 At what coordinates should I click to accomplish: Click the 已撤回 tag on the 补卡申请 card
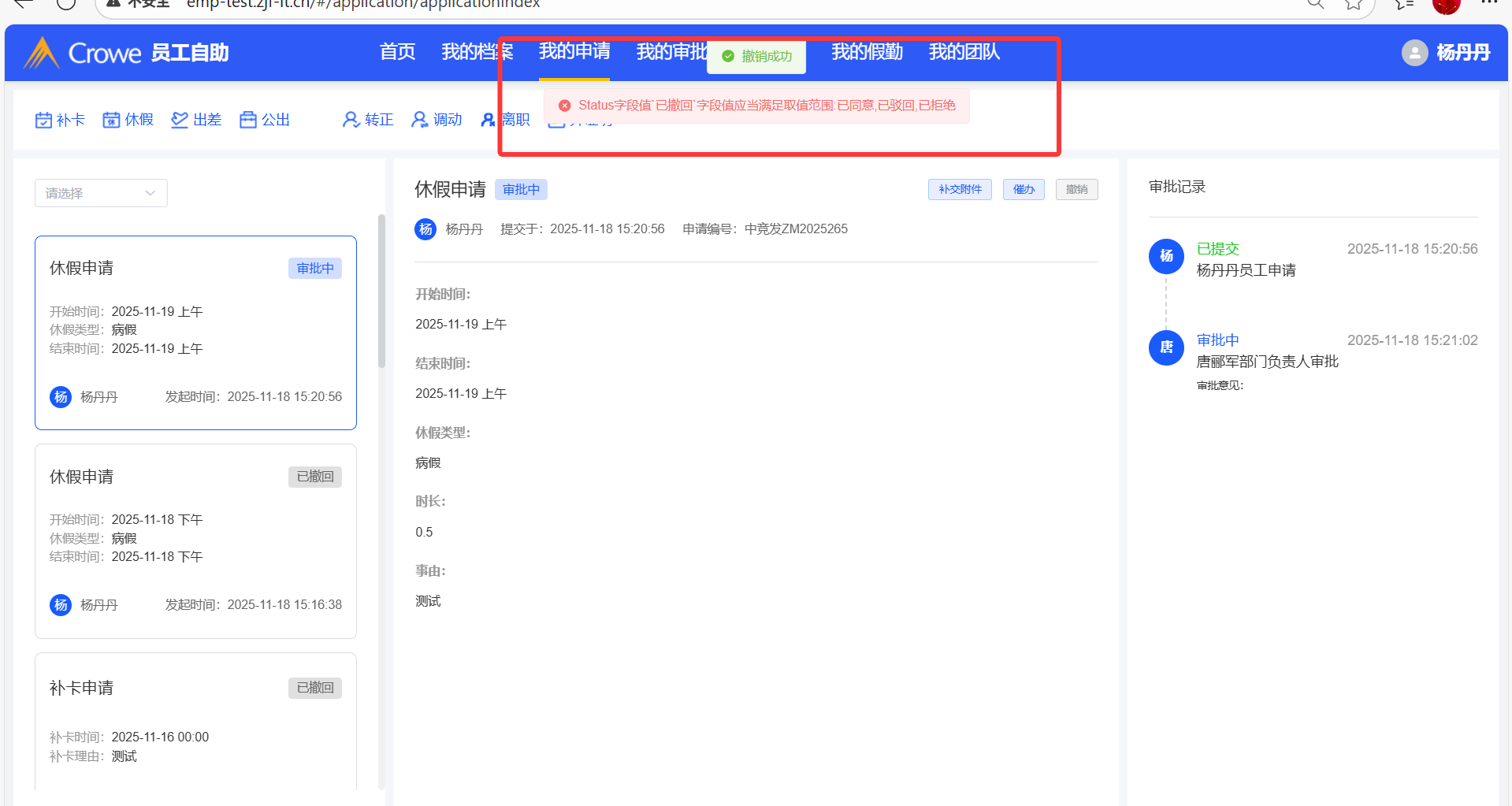click(315, 688)
